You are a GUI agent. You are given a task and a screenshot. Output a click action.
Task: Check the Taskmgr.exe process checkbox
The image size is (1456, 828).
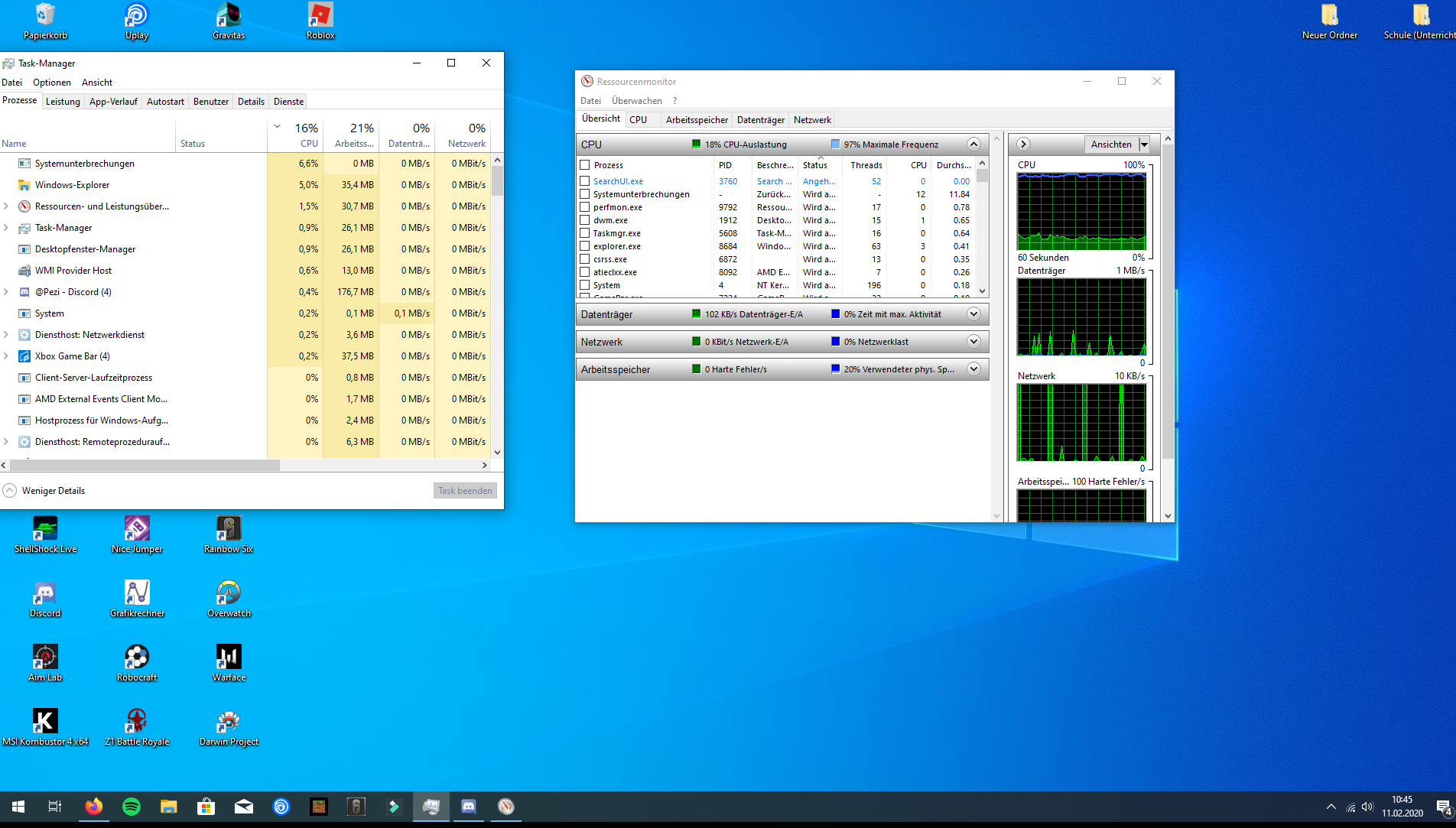585,233
